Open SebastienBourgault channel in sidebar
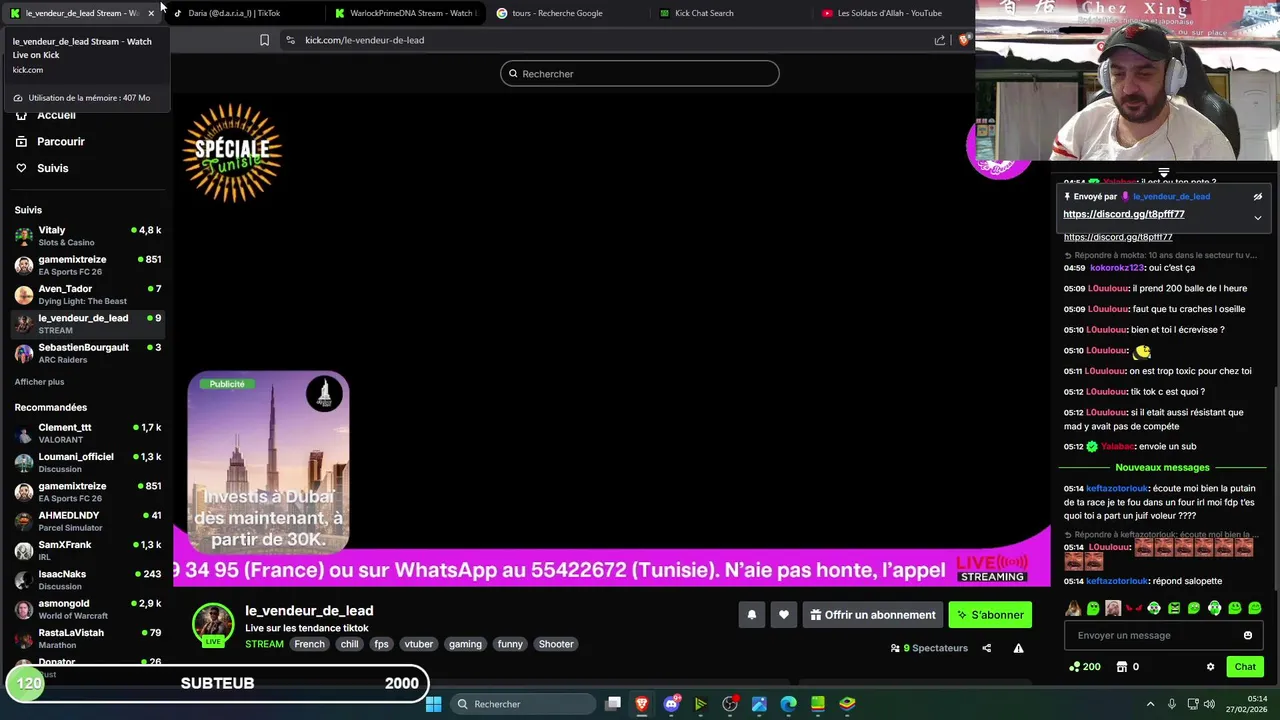 click(x=86, y=353)
